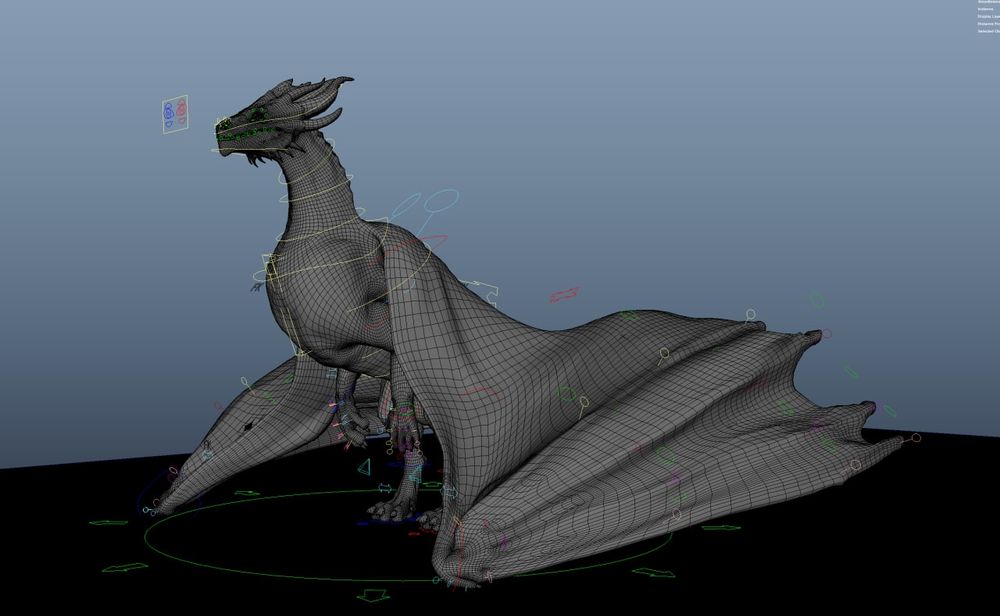Select the small green arrow above the master circle's left side
The height and width of the screenshot is (616, 1000).
tap(247, 493)
